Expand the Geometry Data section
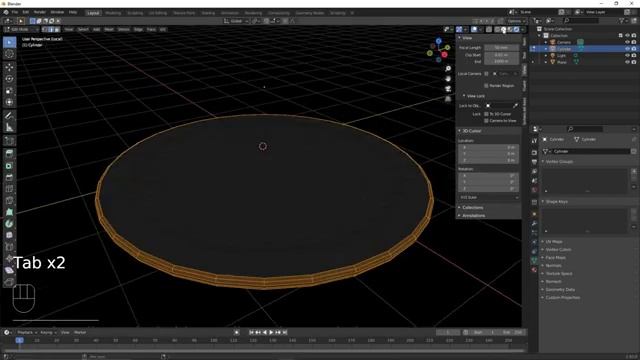Screen dimensions: 640x360 pos(560,290)
